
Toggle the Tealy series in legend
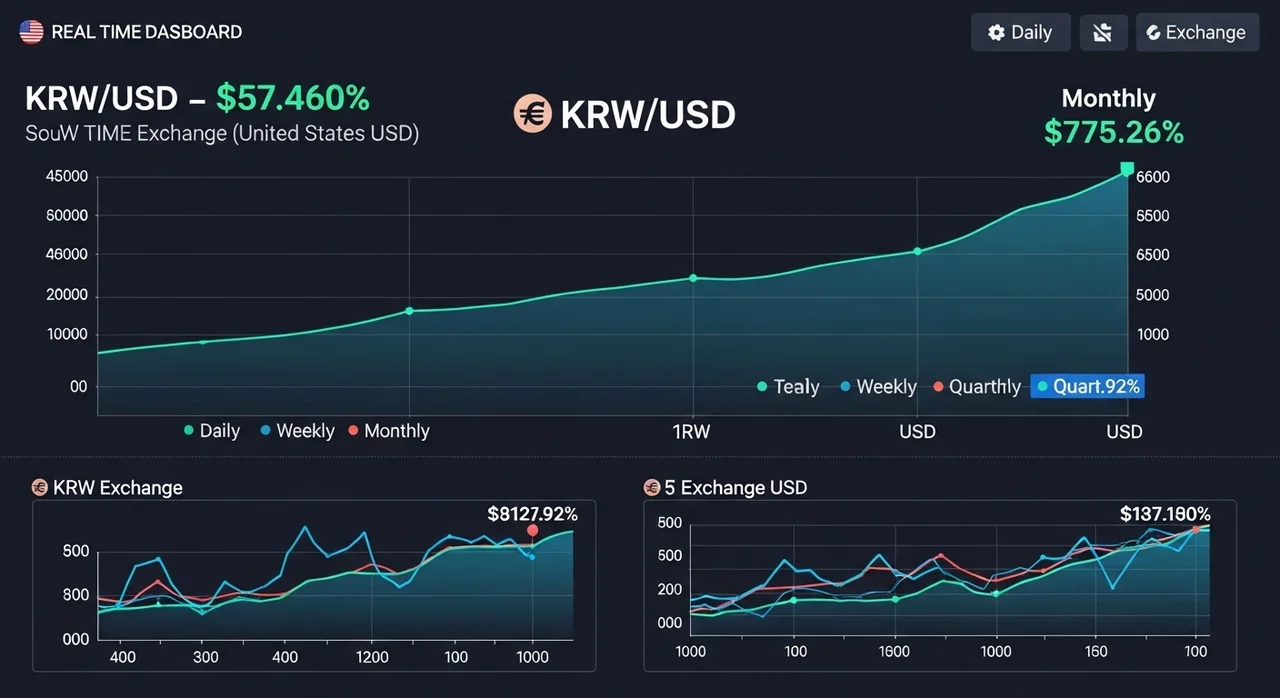tap(788, 387)
